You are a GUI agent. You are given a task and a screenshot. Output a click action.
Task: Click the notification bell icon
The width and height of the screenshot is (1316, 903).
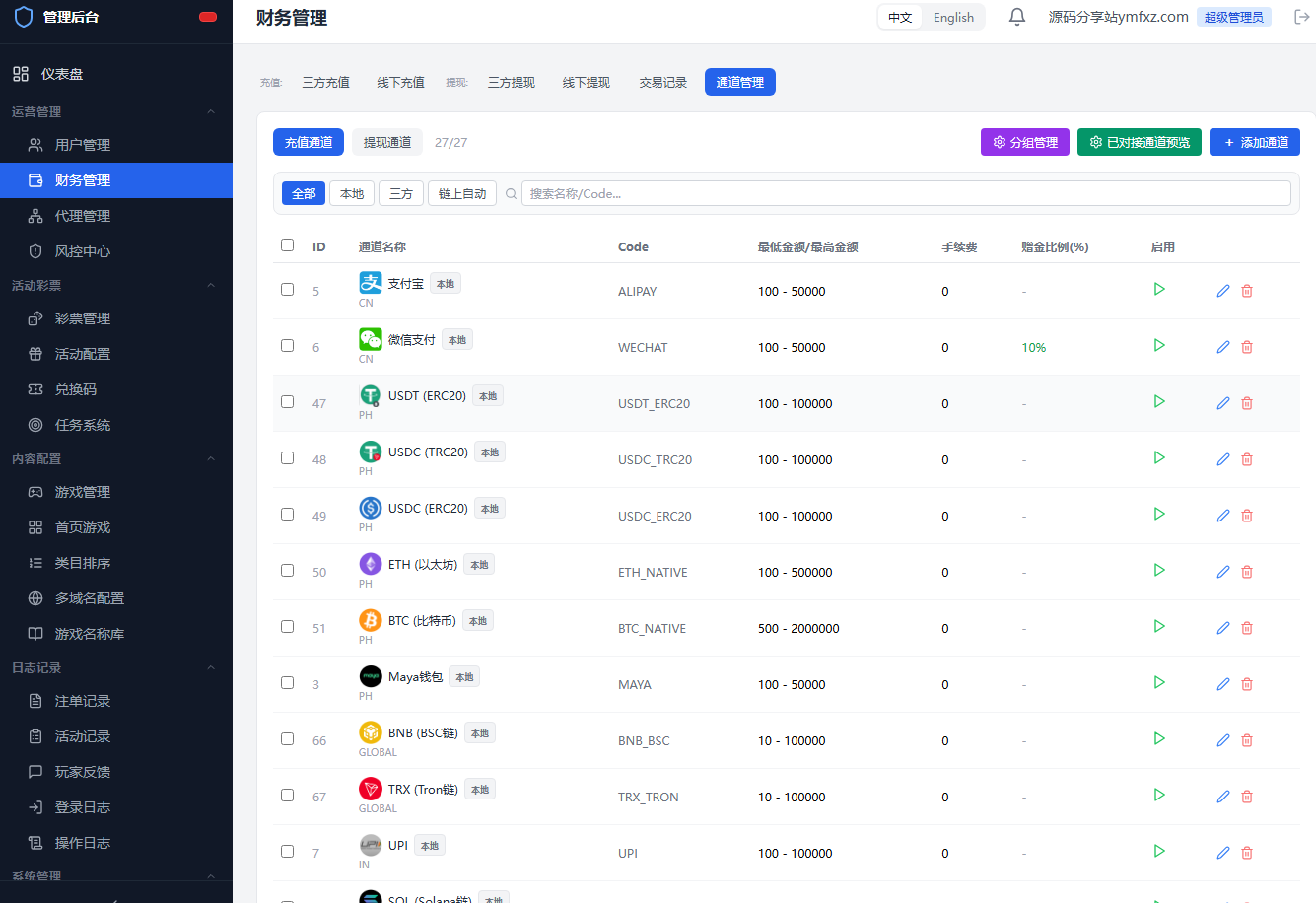coord(1017,17)
